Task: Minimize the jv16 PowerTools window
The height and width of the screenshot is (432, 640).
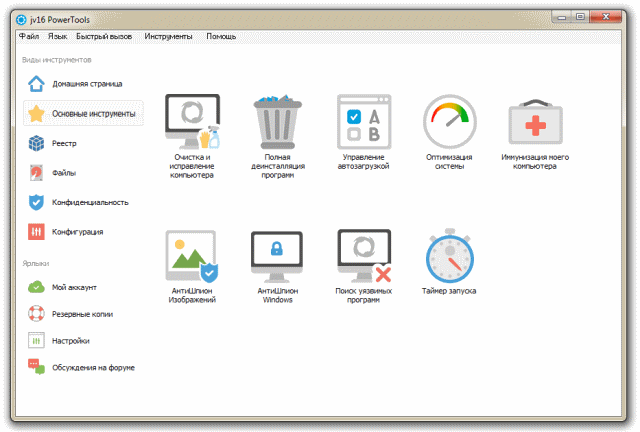Action: tap(562, 17)
